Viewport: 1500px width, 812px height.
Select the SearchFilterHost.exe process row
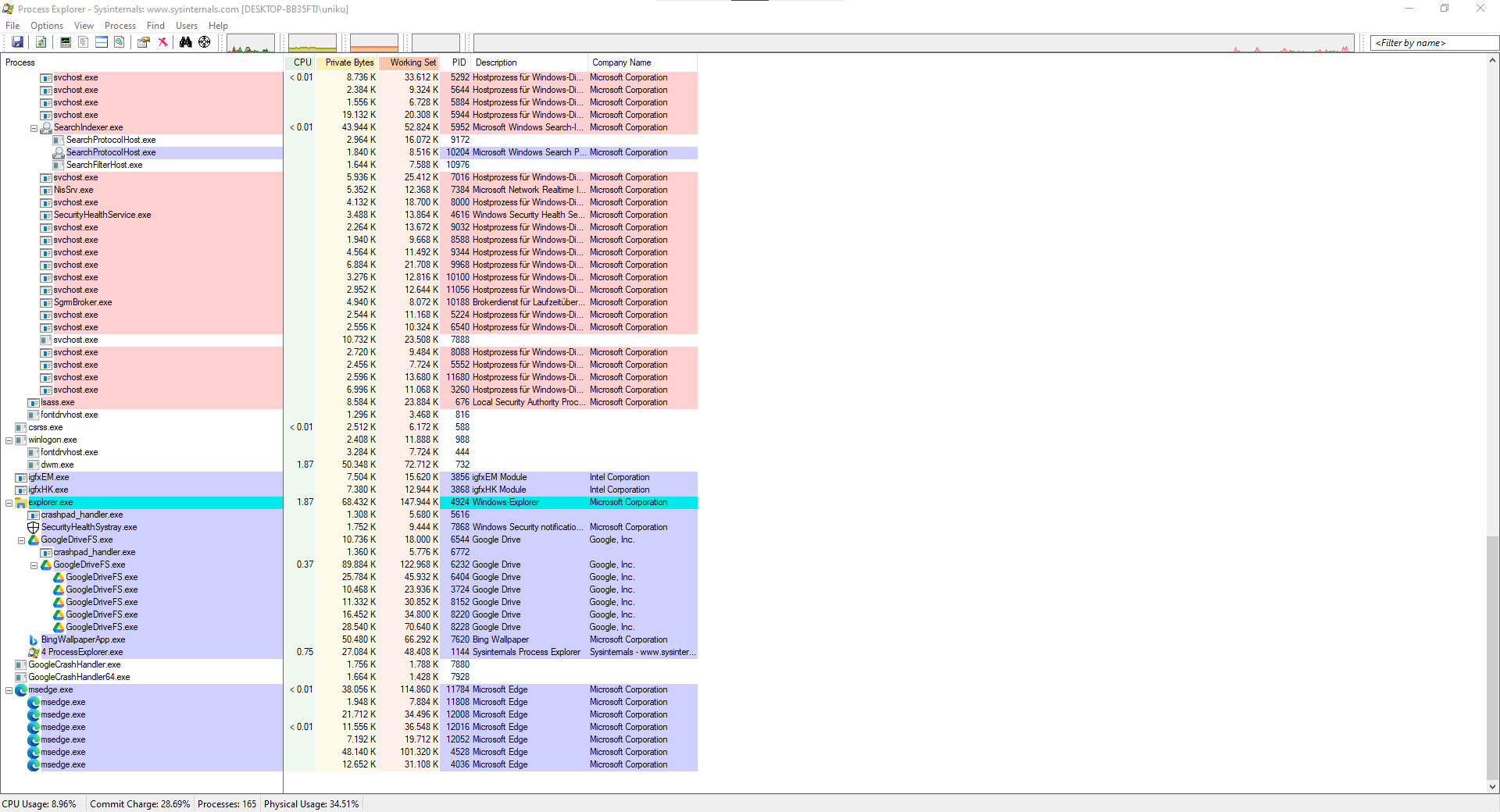coord(349,166)
